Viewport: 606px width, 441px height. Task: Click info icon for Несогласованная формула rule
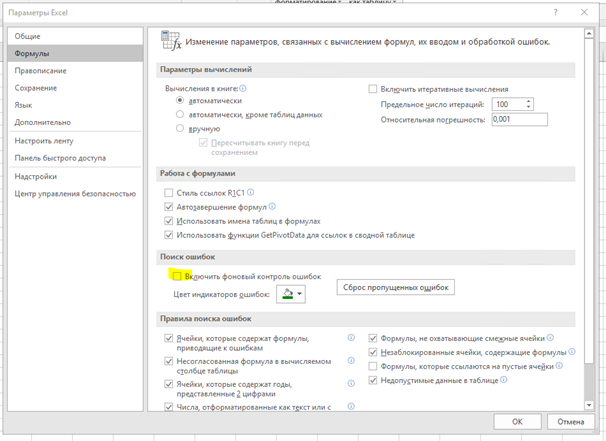(351, 360)
